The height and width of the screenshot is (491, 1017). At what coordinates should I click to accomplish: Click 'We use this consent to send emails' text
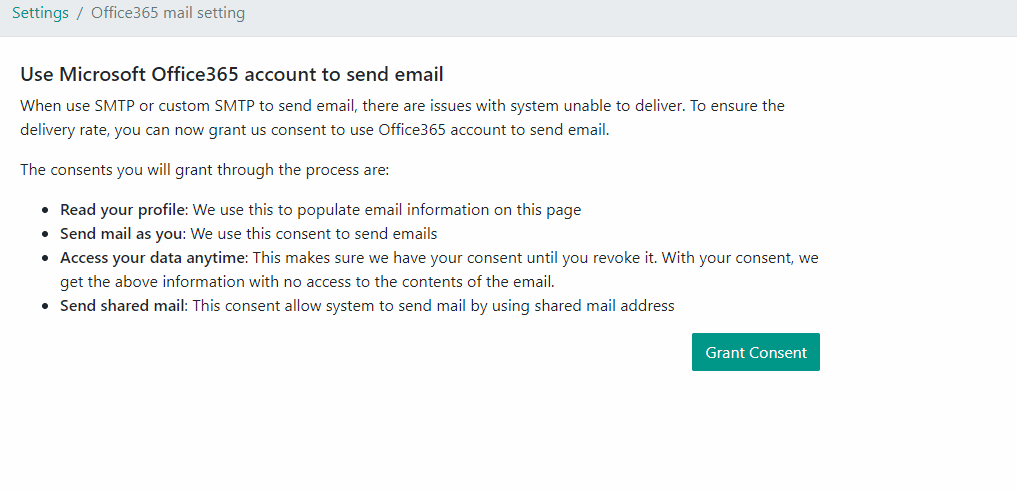[315, 234]
